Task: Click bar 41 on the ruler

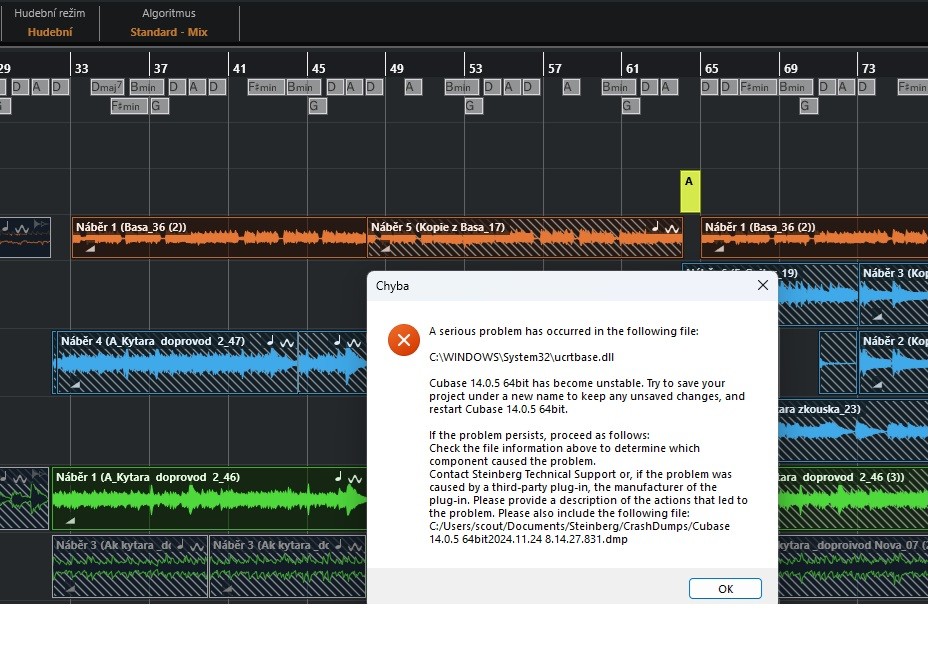Action: click(239, 69)
